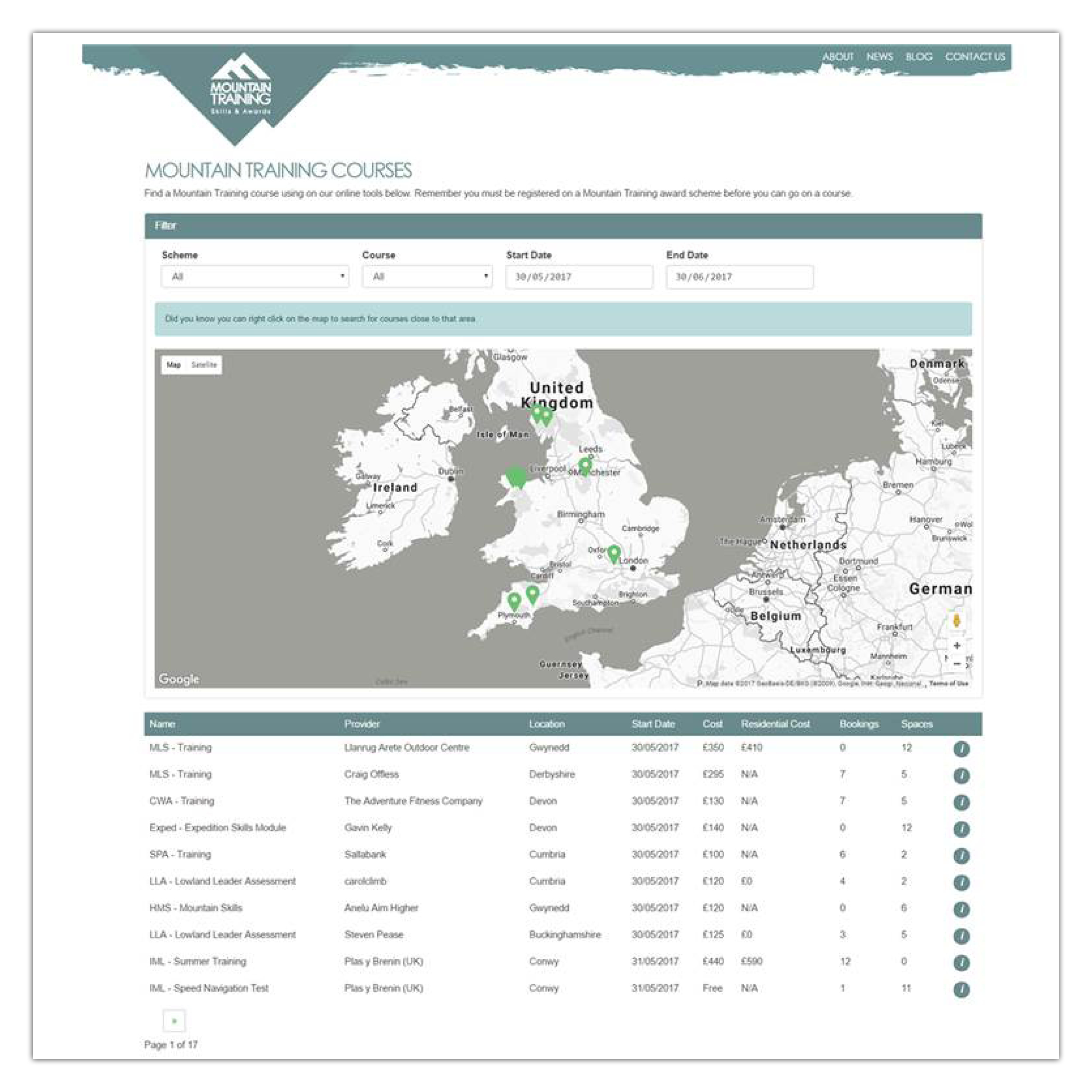1092x1092 pixels.
Task: Click the Page 1 of 17 text
Action: (x=171, y=1044)
